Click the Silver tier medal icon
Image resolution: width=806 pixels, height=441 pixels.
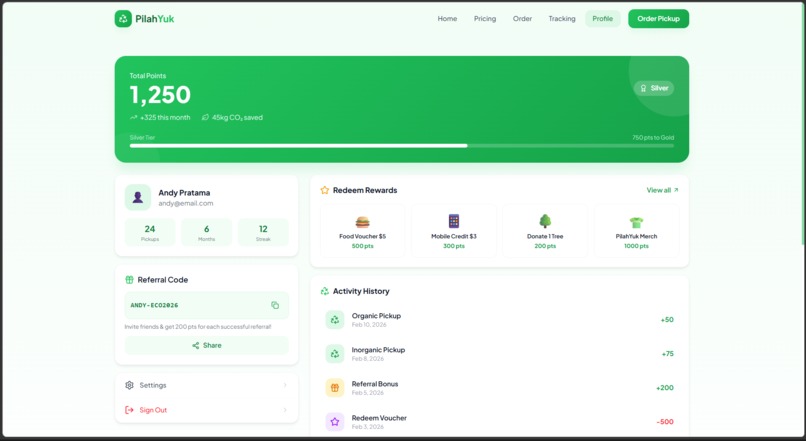click(x=643, y=88)
